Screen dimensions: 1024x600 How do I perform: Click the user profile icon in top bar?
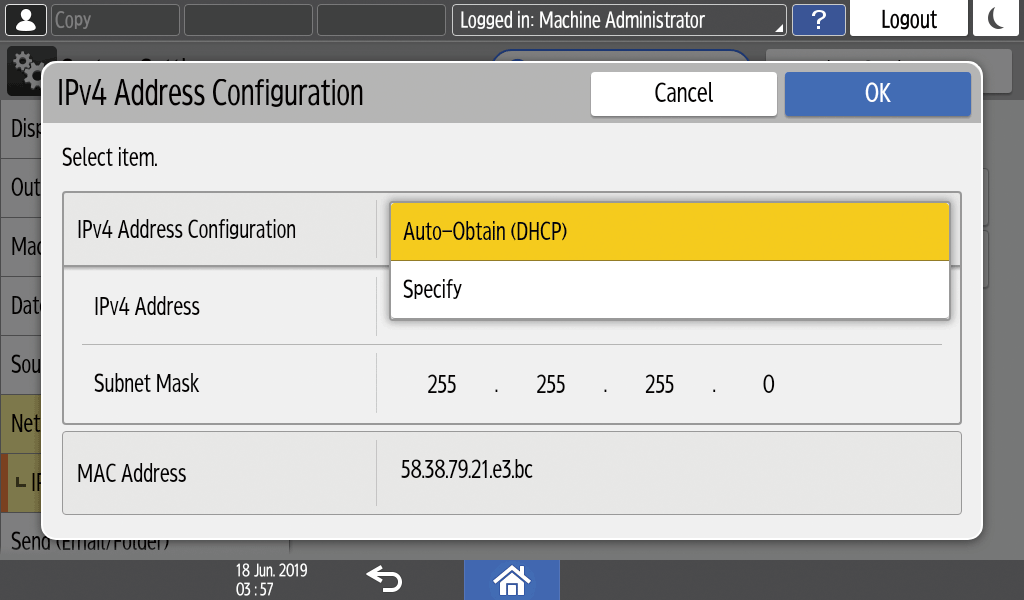tap(25, 19)
